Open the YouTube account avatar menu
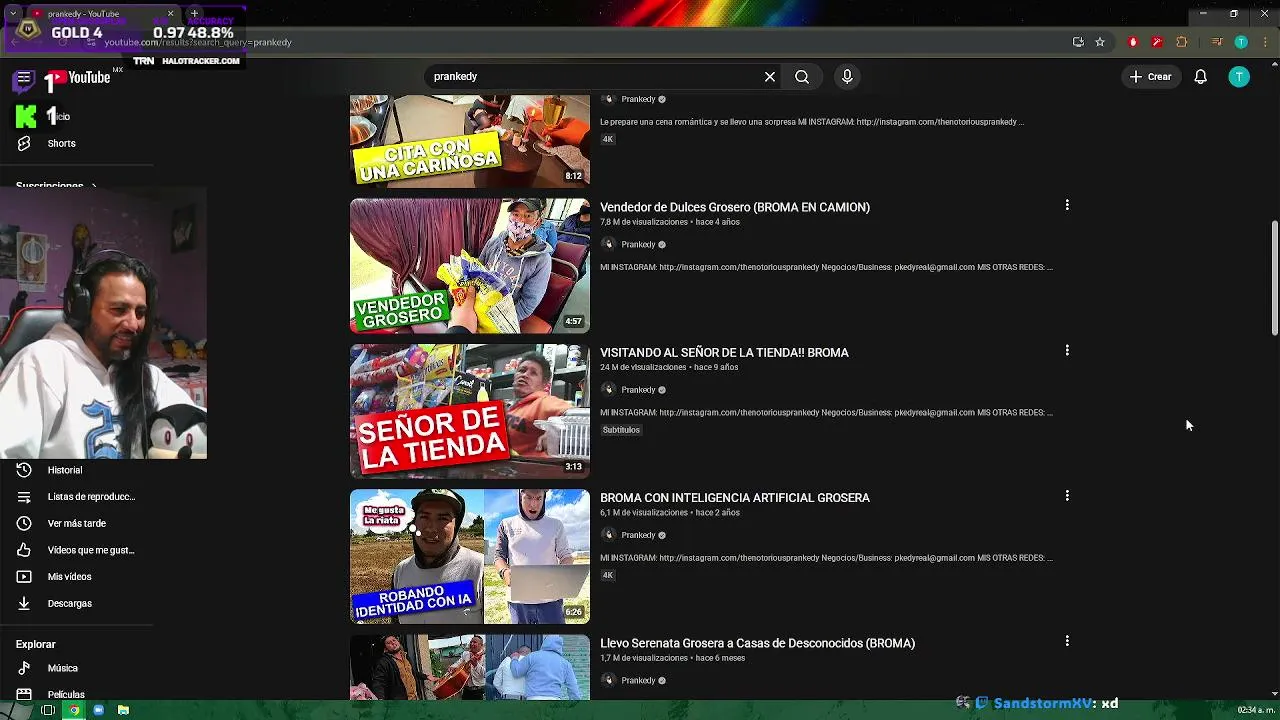The height and width of the screenshot is (720, 1280). [x=1239, y=77]
